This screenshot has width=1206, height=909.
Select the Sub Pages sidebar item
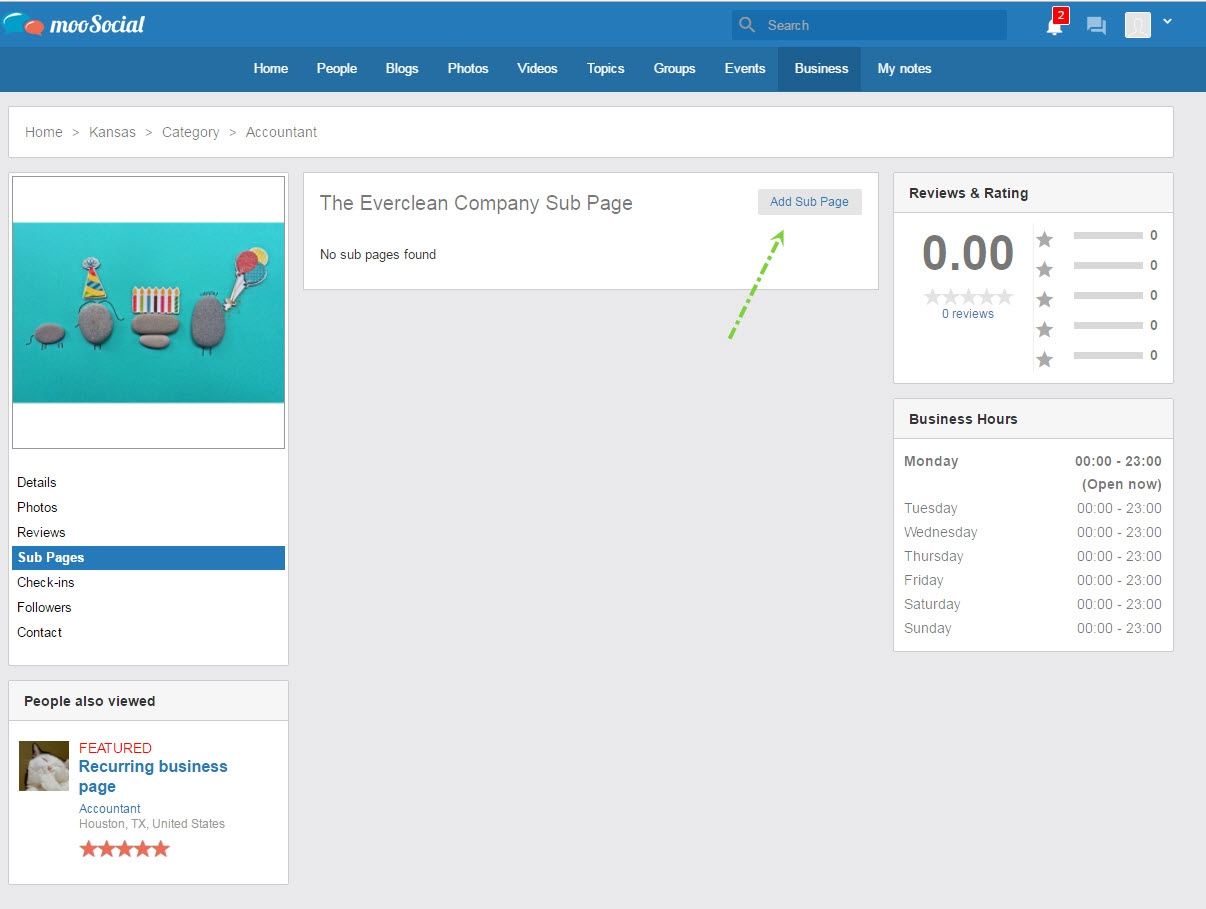148,557
